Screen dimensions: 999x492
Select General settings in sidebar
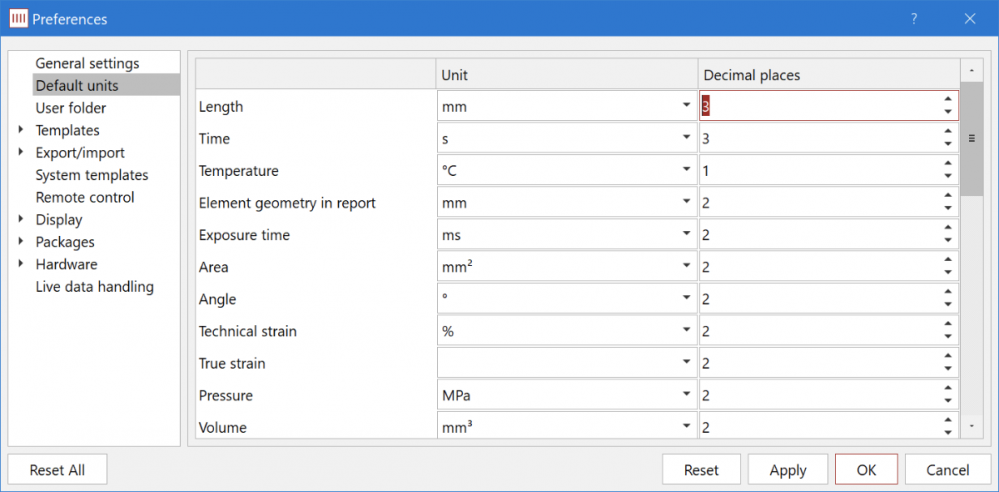pos(87,63)
